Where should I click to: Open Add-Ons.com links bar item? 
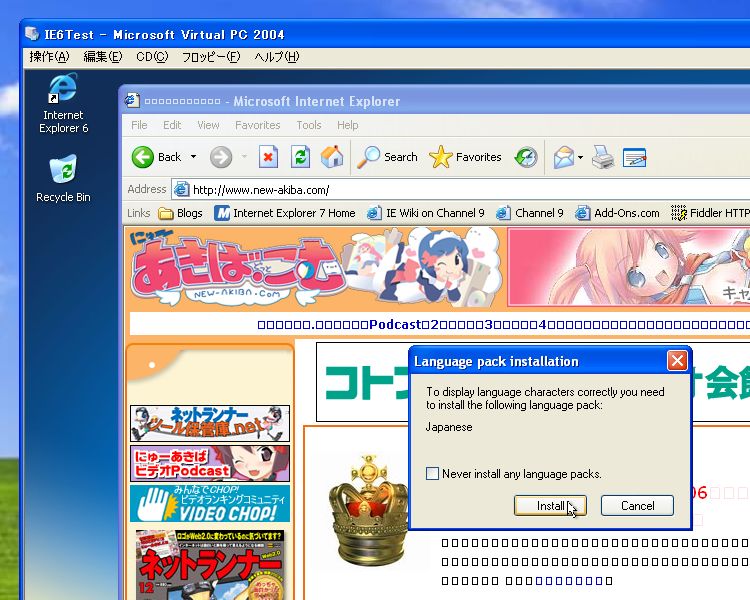(617, 213)
